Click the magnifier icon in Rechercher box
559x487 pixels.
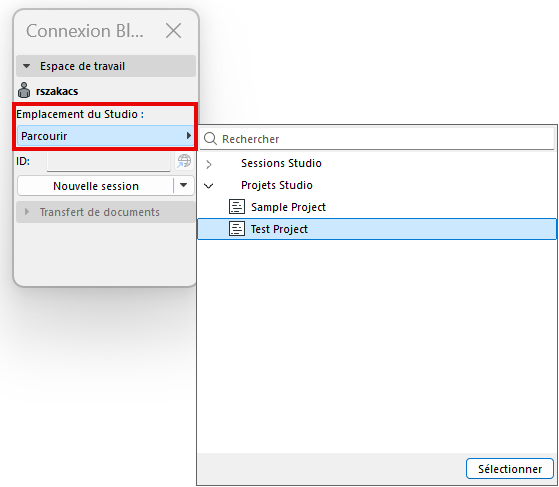pos(210,139)
